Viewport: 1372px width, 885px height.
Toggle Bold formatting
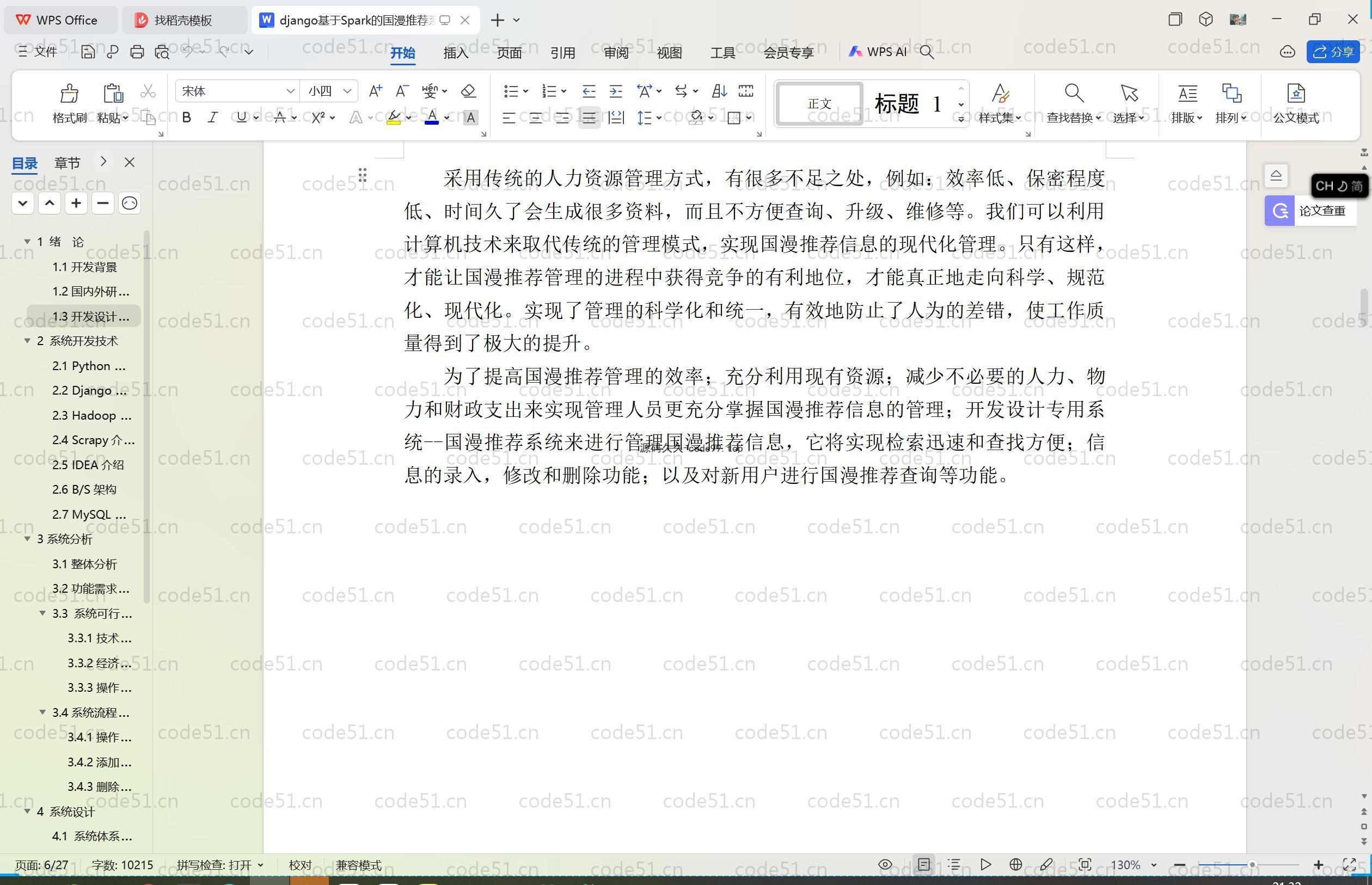coord(186,118)
